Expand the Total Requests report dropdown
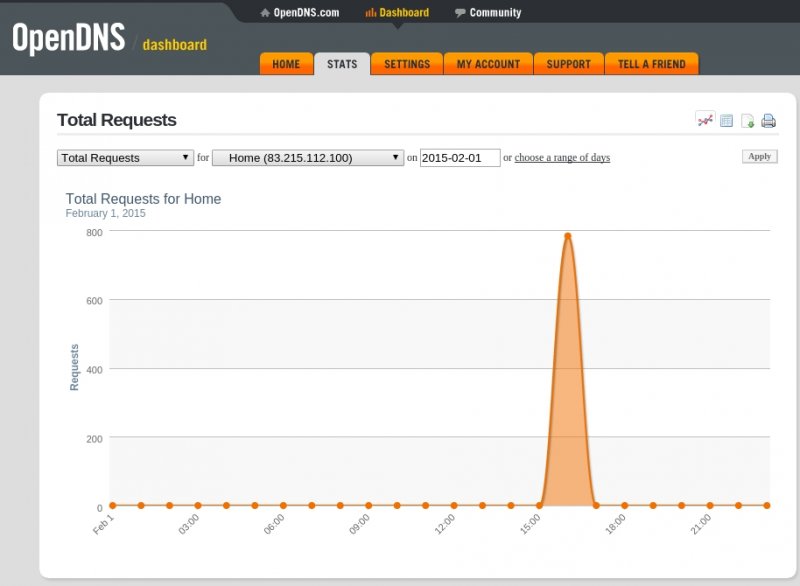 [126, 158]
